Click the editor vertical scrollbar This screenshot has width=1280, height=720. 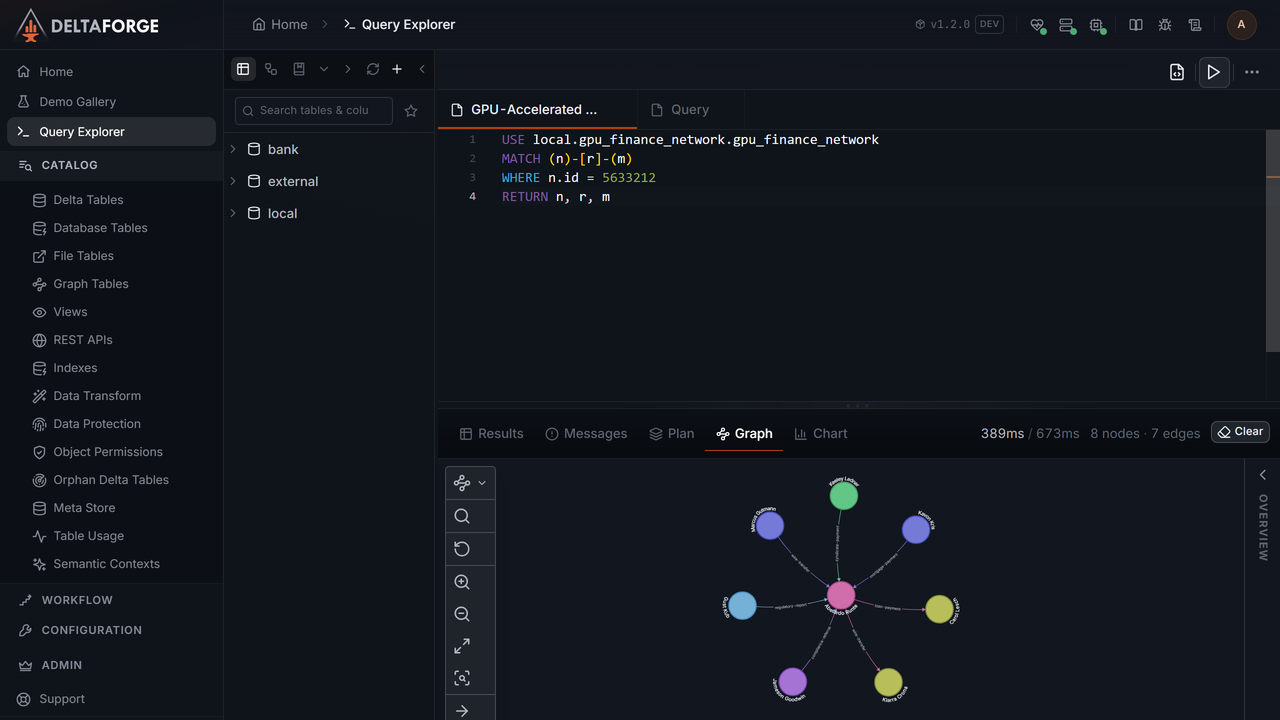point(1272,240)
